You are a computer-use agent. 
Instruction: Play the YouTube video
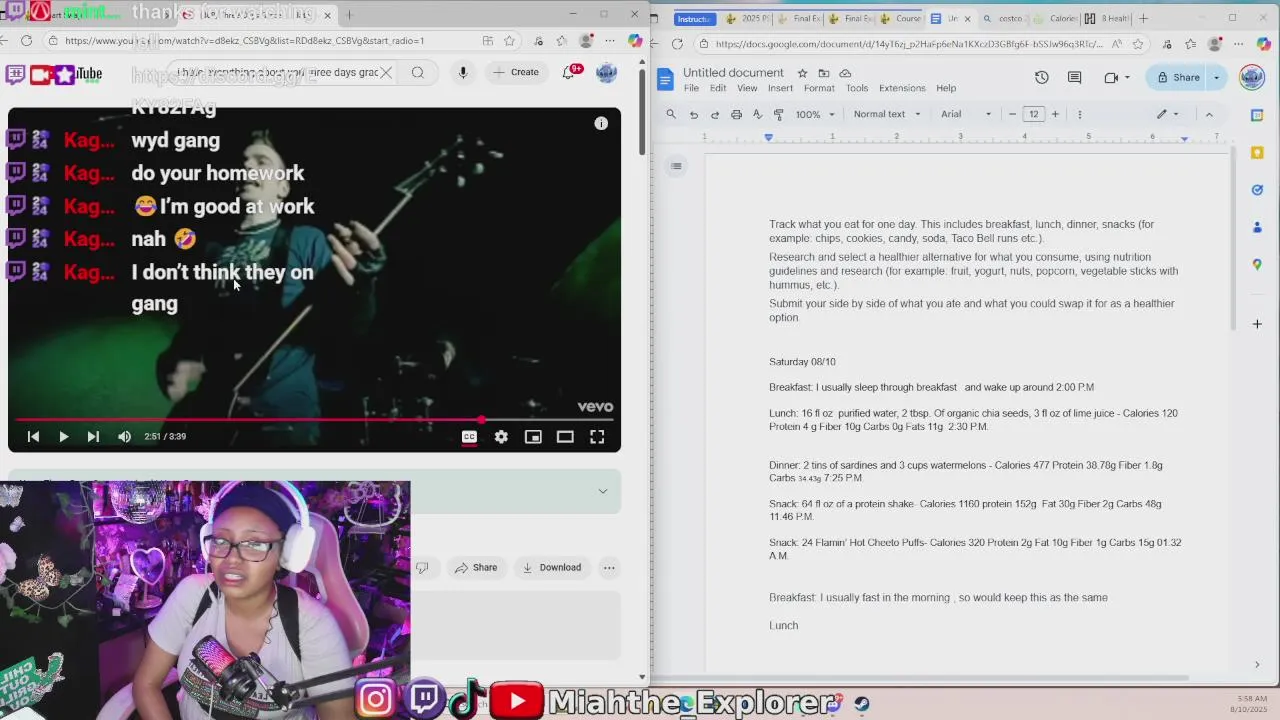tap(63, 437)
